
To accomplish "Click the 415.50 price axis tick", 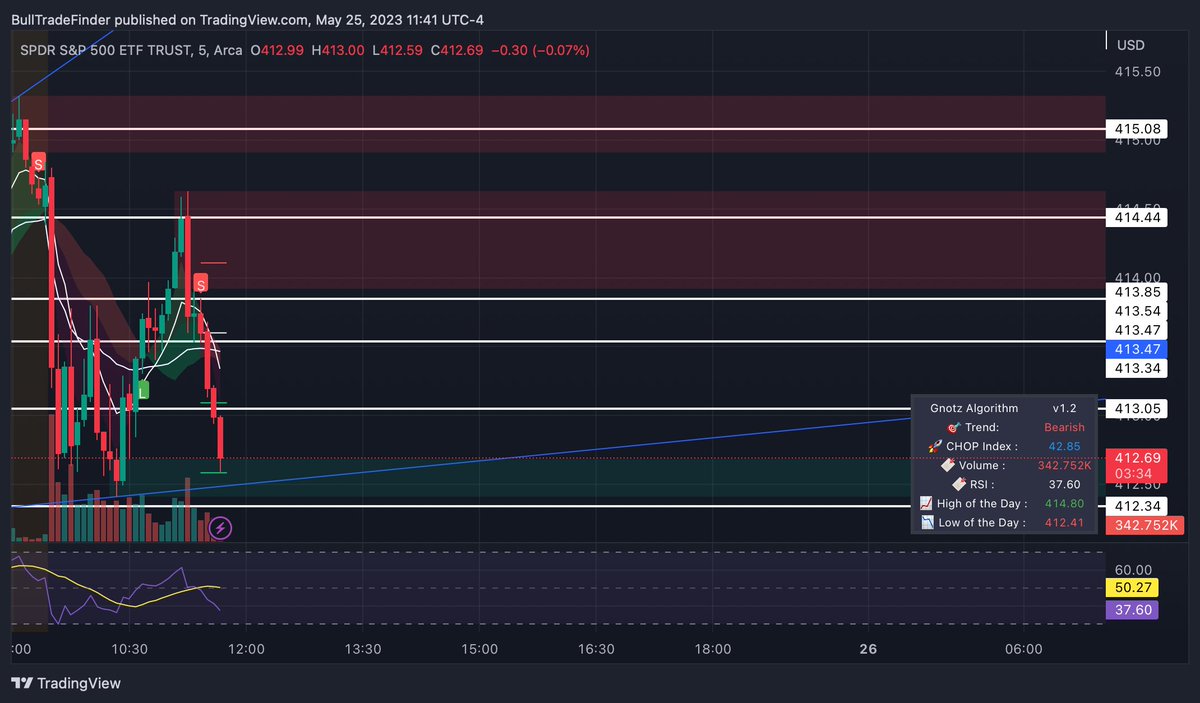I will [1138, 72].
